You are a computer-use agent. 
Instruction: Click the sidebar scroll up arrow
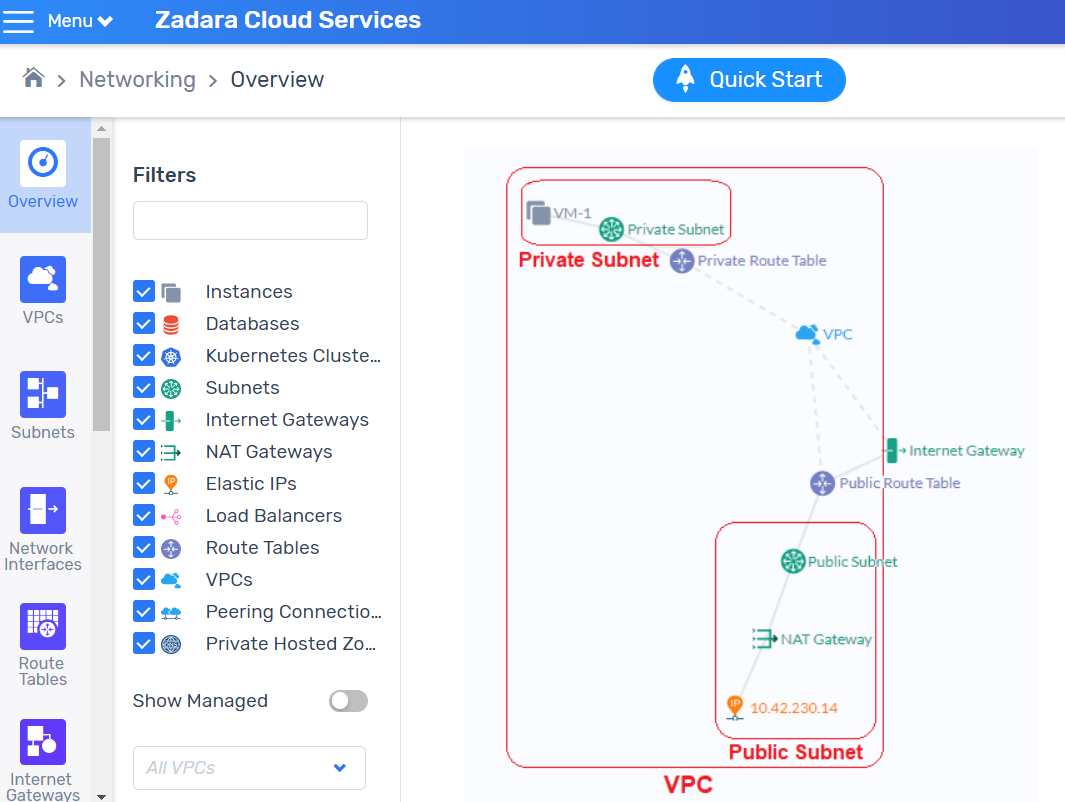point(101,128)
